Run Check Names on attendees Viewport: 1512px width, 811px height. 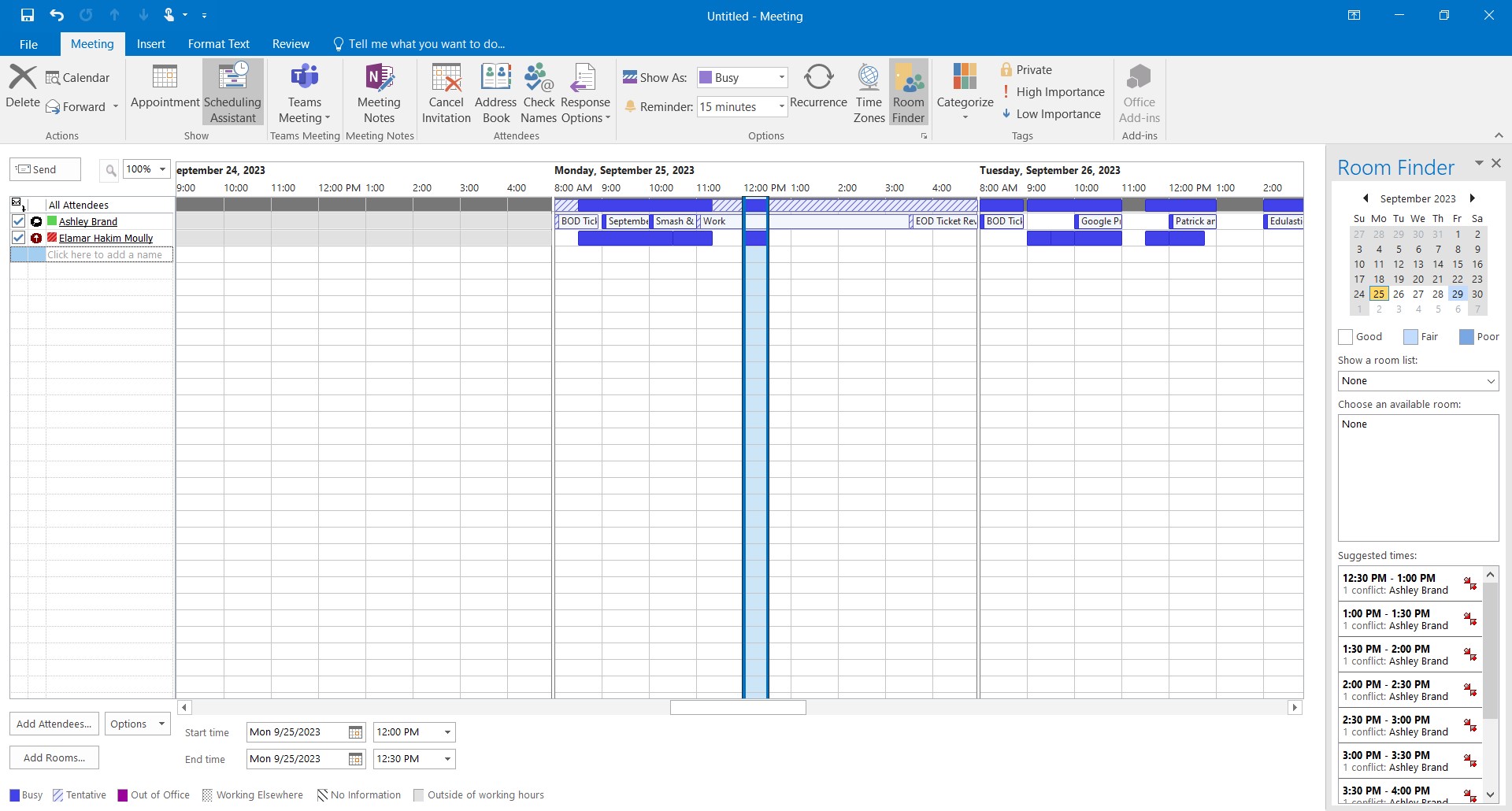pyautogui.click(x=538, y=91)
